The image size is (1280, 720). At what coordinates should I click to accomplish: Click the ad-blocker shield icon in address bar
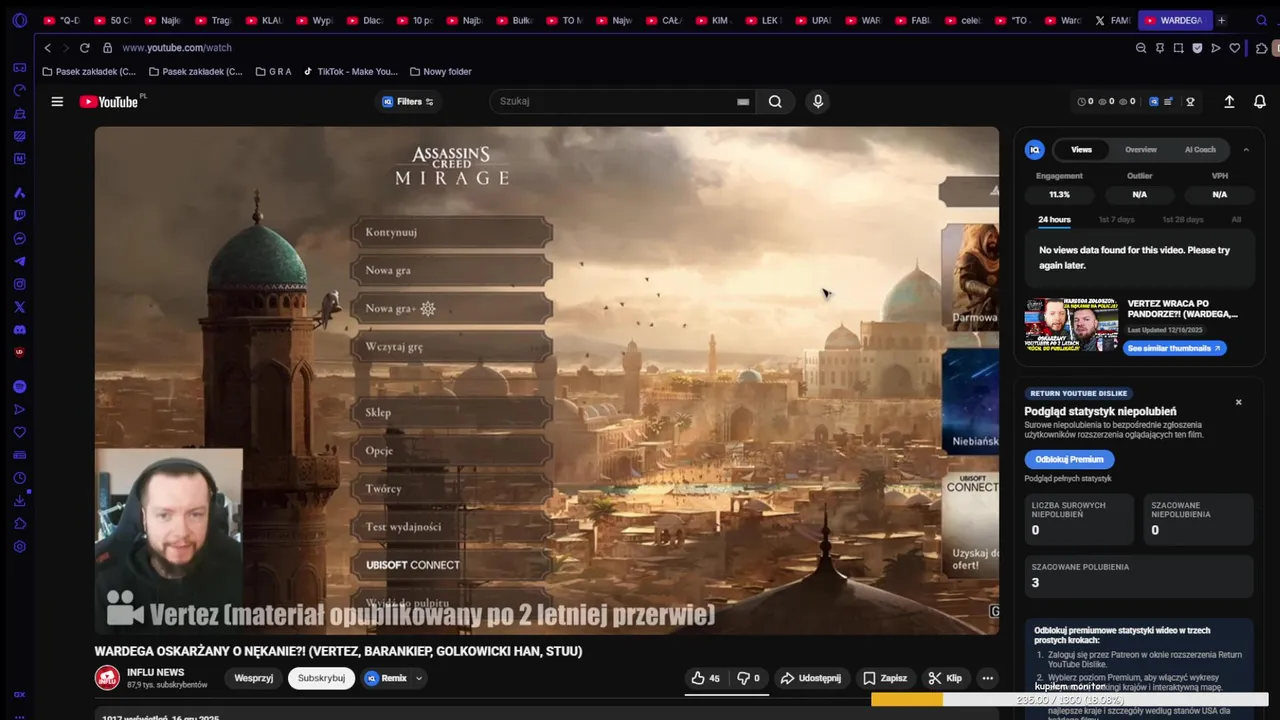(x=1197, y=48)
